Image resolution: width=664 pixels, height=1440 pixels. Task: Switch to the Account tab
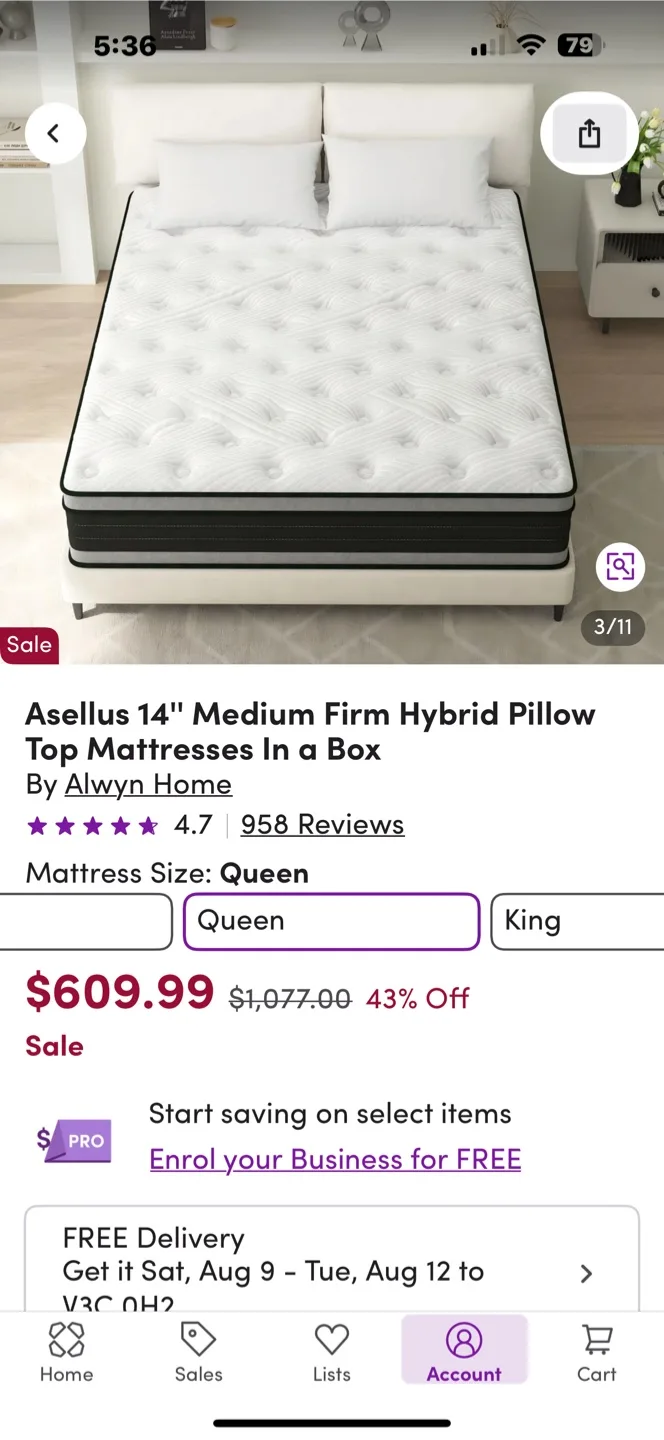point(464,1350)
